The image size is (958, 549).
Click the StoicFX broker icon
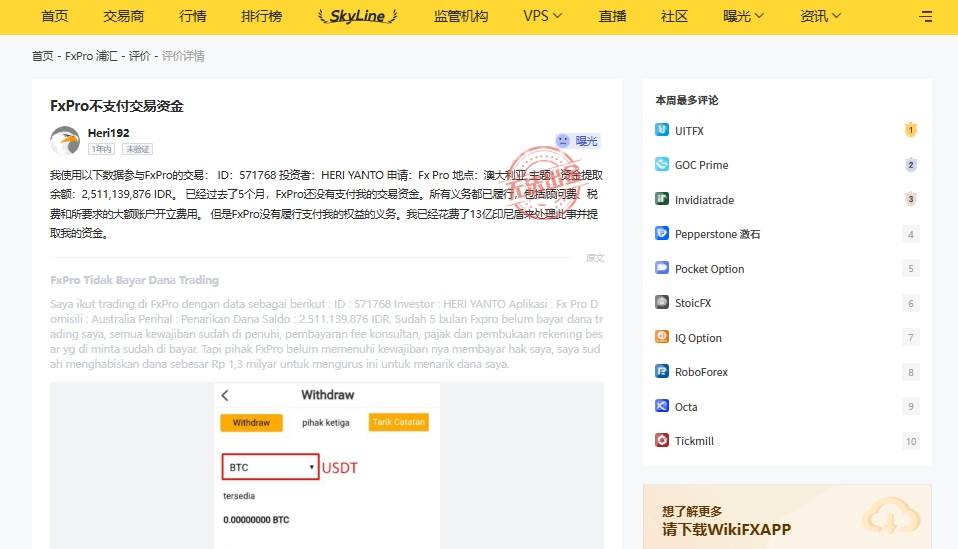click(x=662, y=302)
